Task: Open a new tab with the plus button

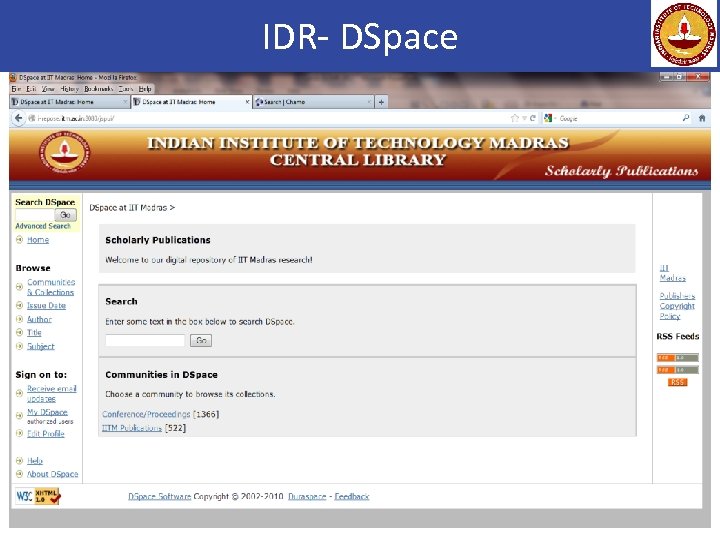Action: click(x=381, y=102)
